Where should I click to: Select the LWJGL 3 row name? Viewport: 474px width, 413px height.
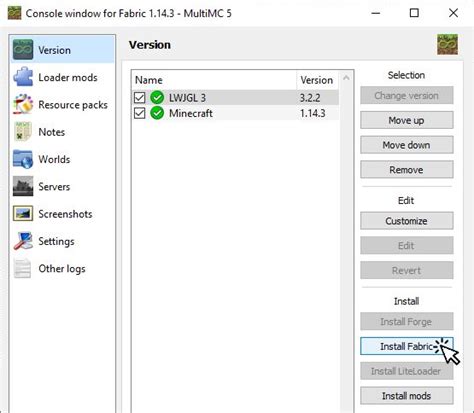click(187, 98)
